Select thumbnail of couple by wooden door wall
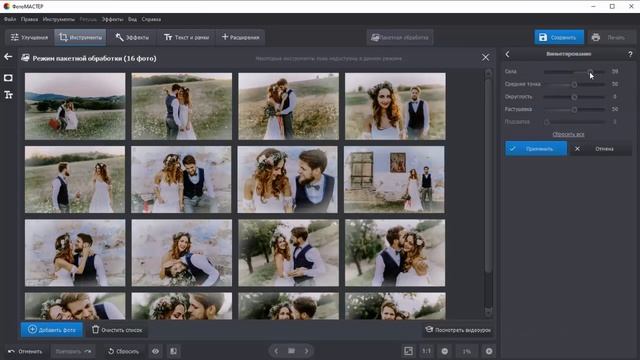The height and width of the screenshot is (360, 640). click(x=394, y=180)
